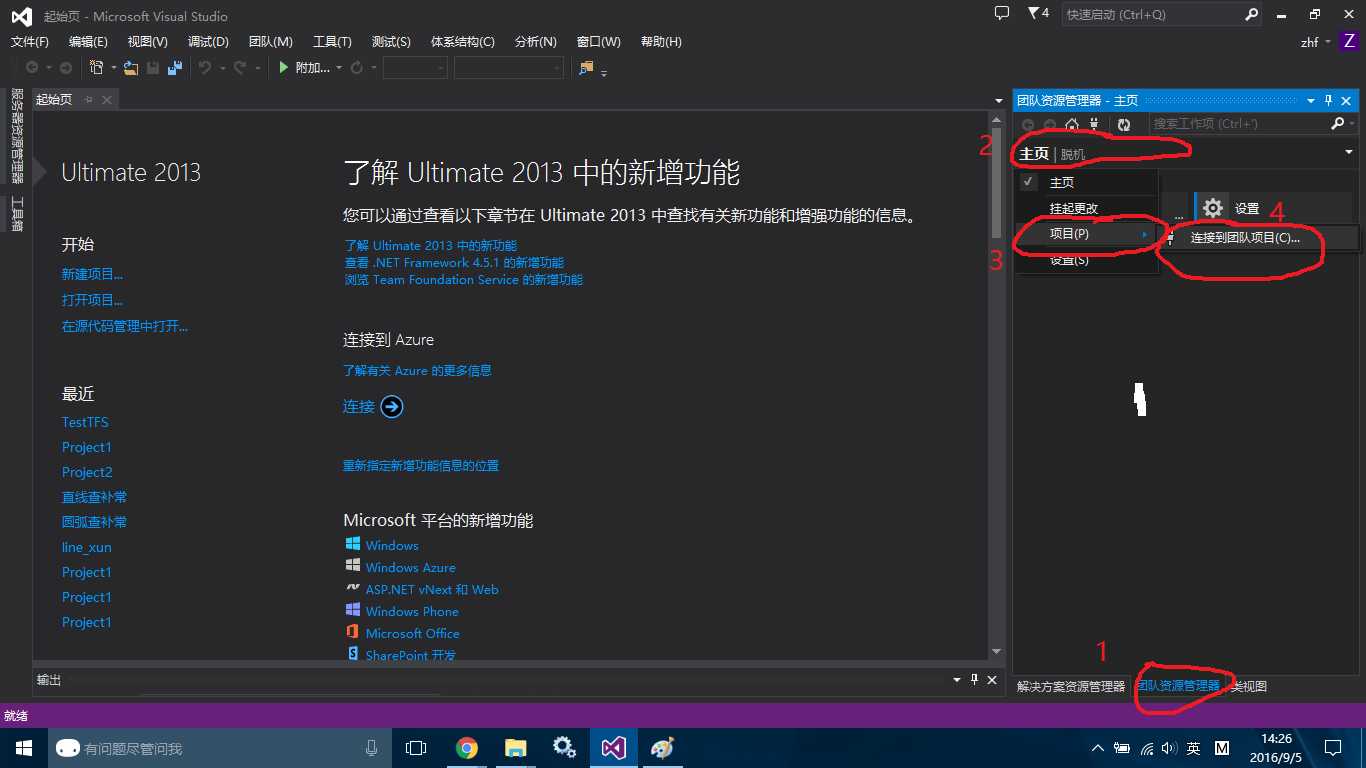Open recent project 直线查补常
1366x768 pixels.
[x=94, y=497]
